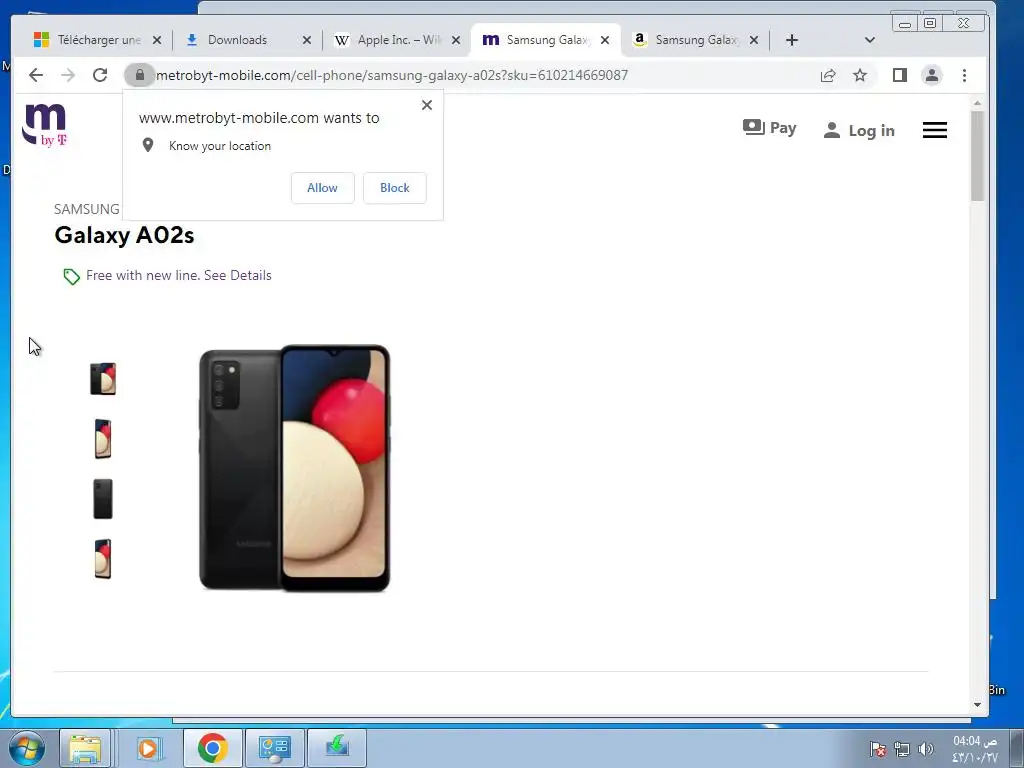The height and width of the screenshot is (768, 1024).
Task: Reload the page with refresh icon
Action: [100, 75]
